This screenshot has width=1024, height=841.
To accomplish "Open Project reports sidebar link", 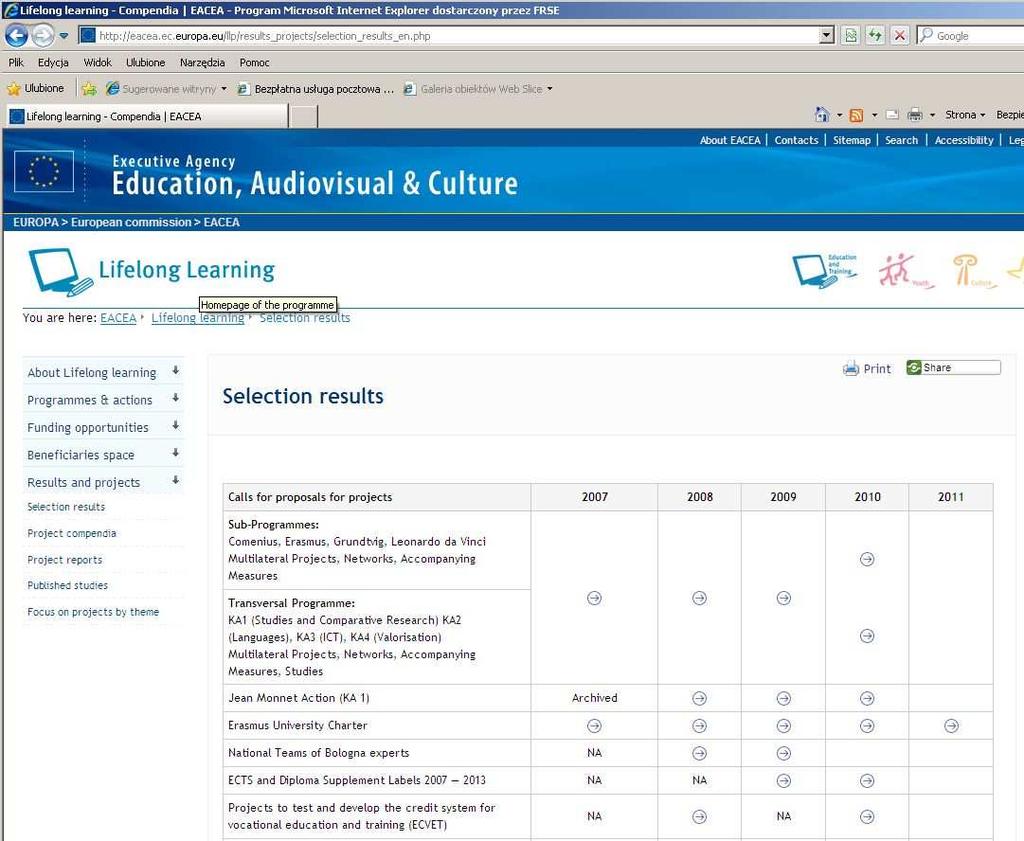I will [x=65, y=560].
